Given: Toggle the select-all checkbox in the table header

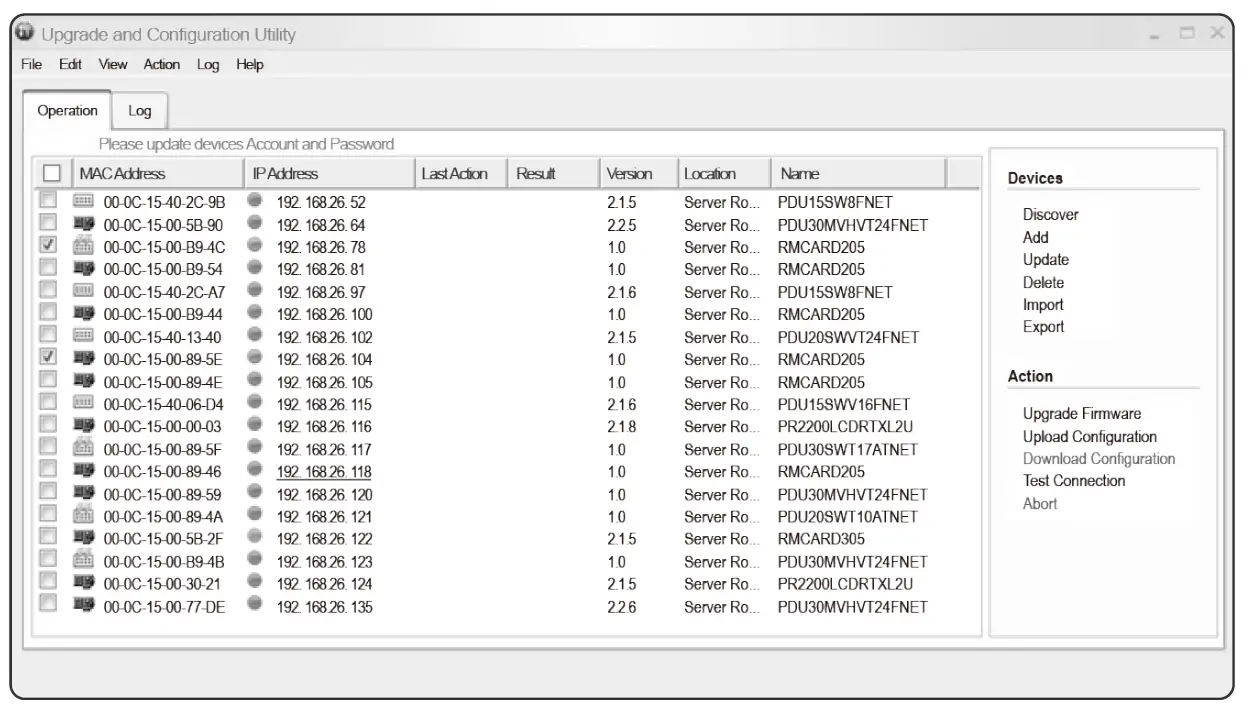Looking at the screenshot, I should click(x=52, y=173).
